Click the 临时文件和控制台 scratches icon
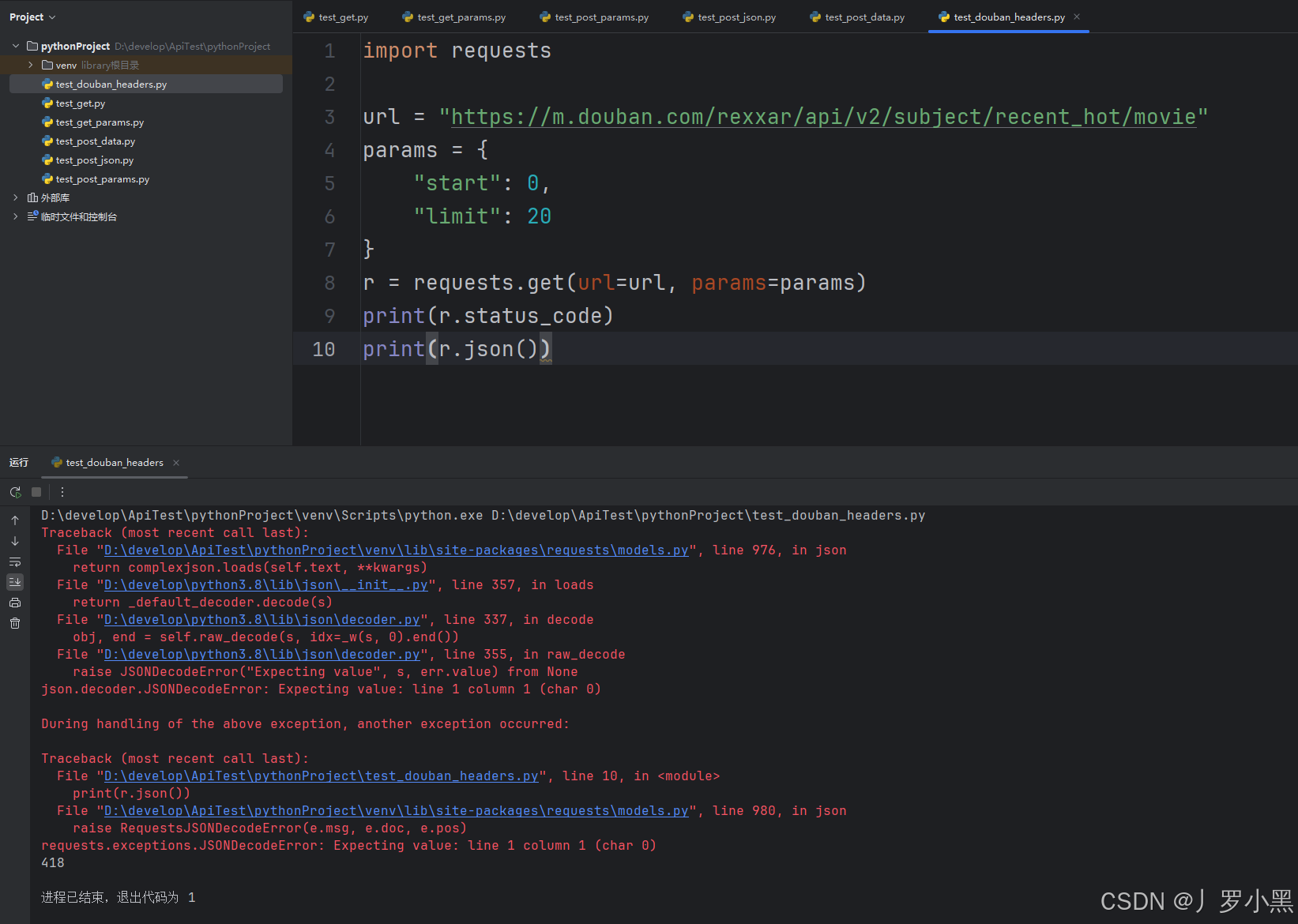 click(32, 216)
